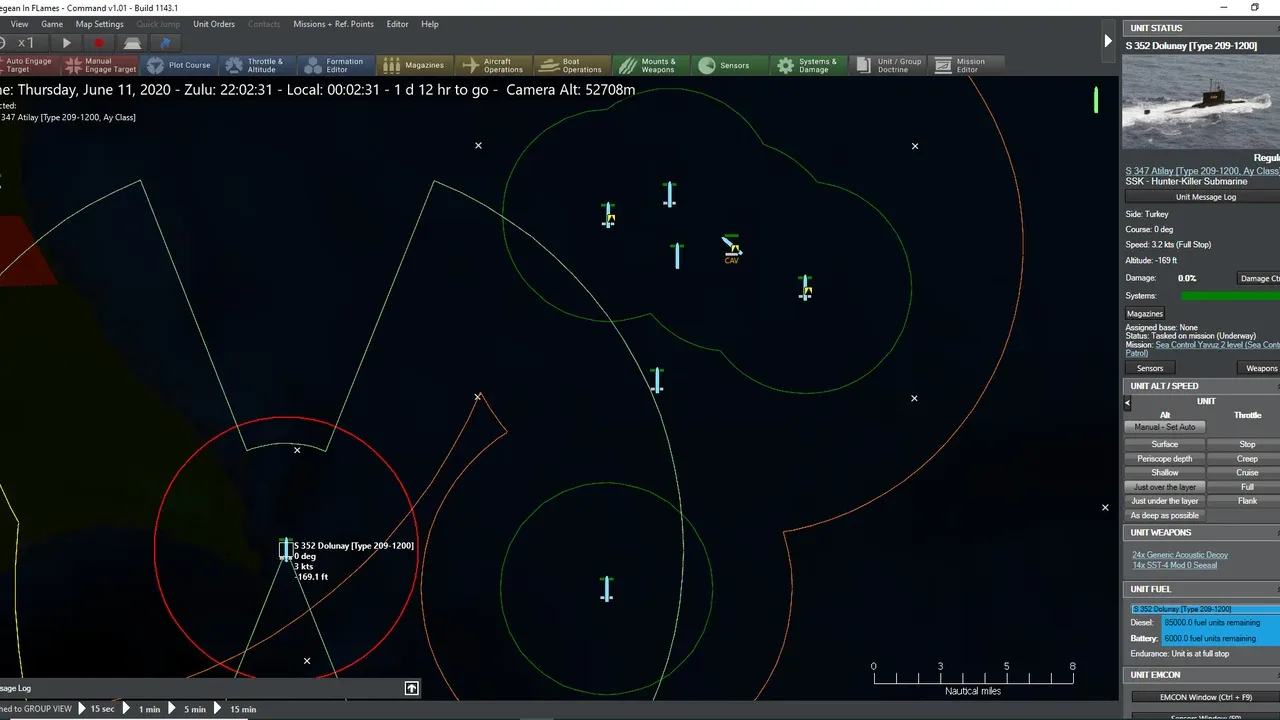Open Magazines from the toolbar
1280x720 pixels.
pyautogui.click(x=414, y=65)
